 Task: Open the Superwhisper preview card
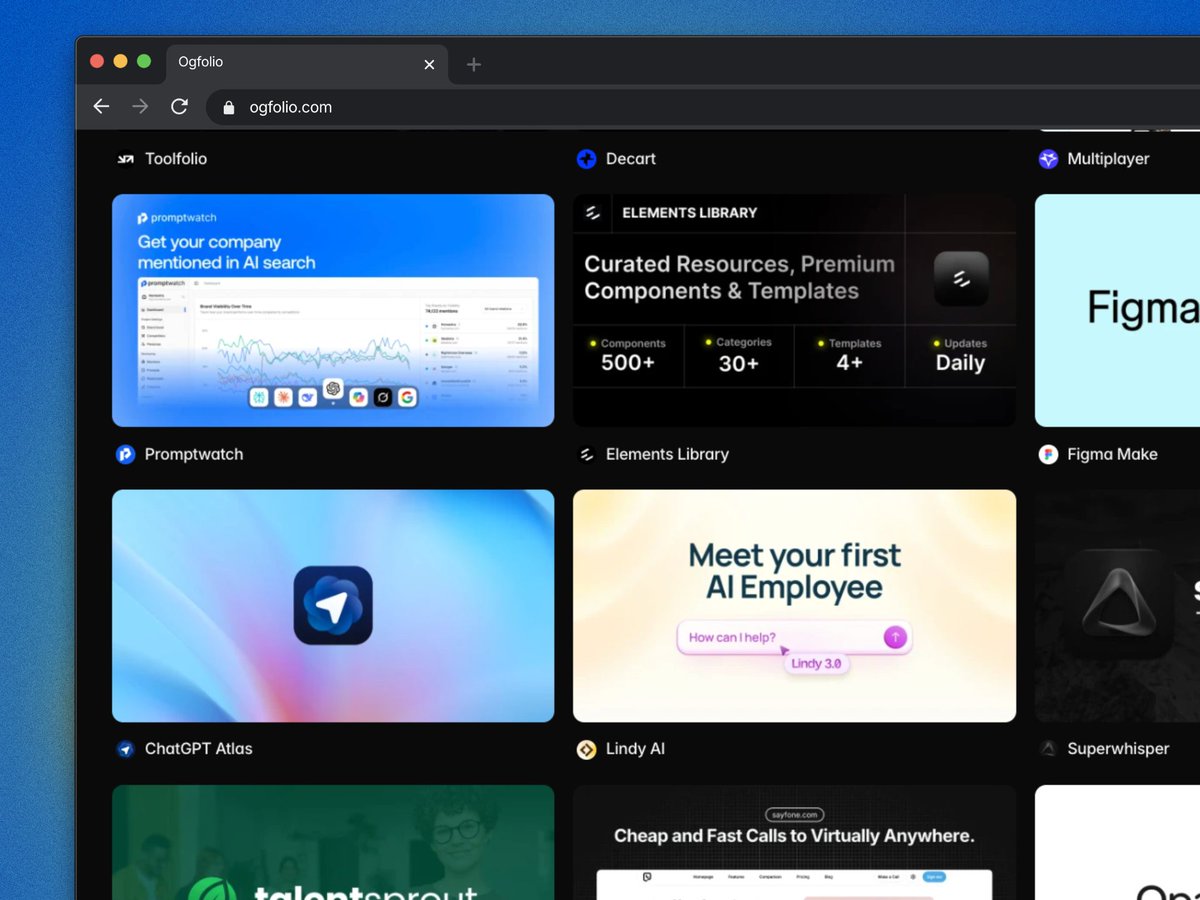pyautogui.click(x=1117, y=605)
